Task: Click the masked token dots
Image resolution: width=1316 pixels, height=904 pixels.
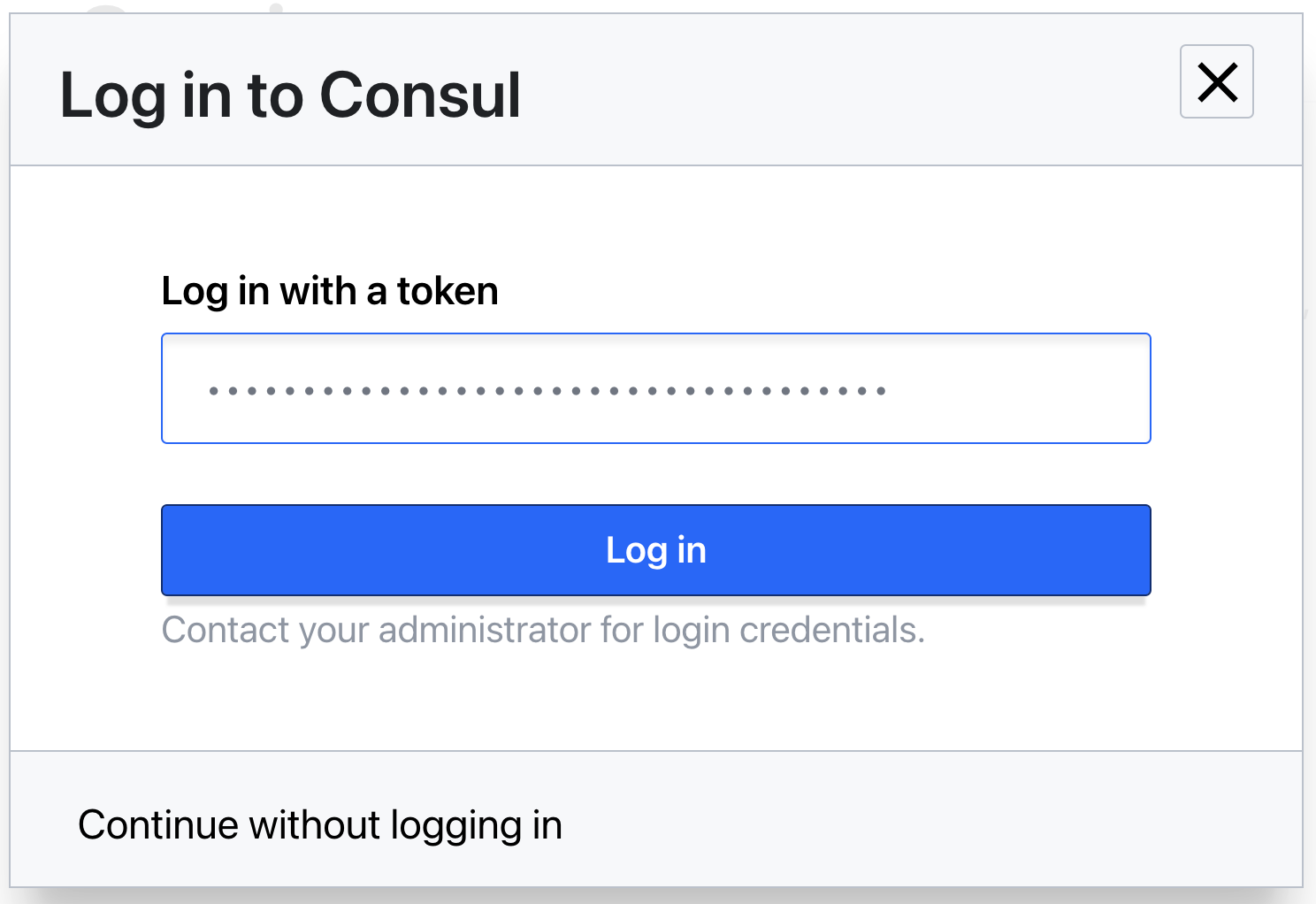Action: [547, 390]
